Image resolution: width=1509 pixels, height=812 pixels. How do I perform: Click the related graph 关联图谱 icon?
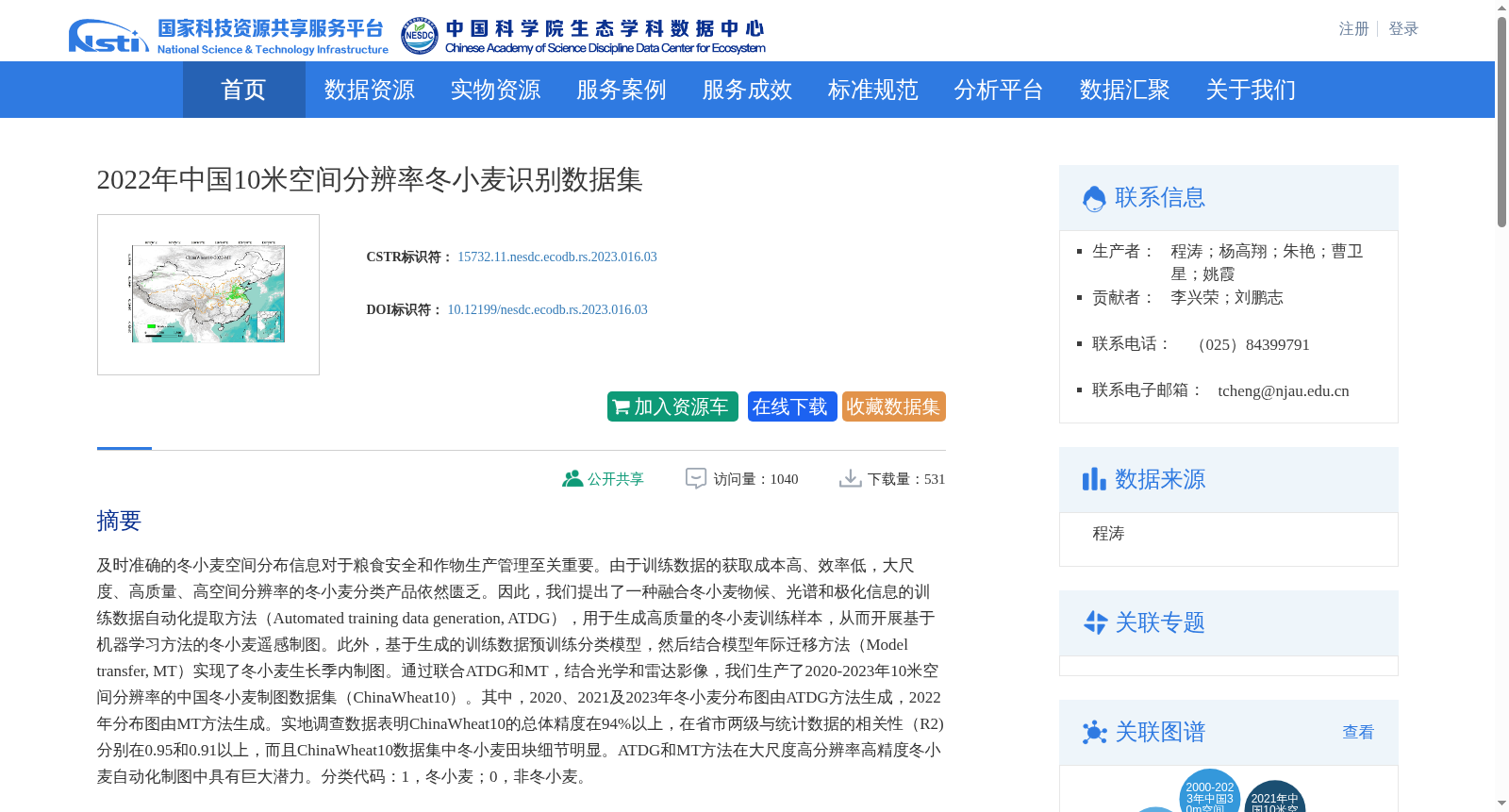click(1095, 732)
